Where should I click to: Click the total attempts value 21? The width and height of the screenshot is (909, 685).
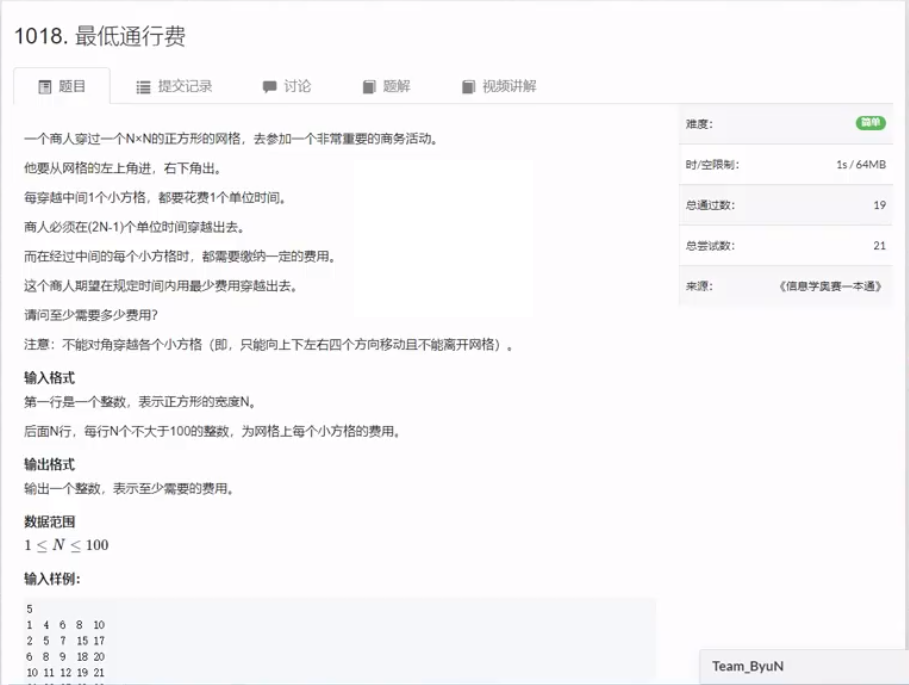click(879, 246)
